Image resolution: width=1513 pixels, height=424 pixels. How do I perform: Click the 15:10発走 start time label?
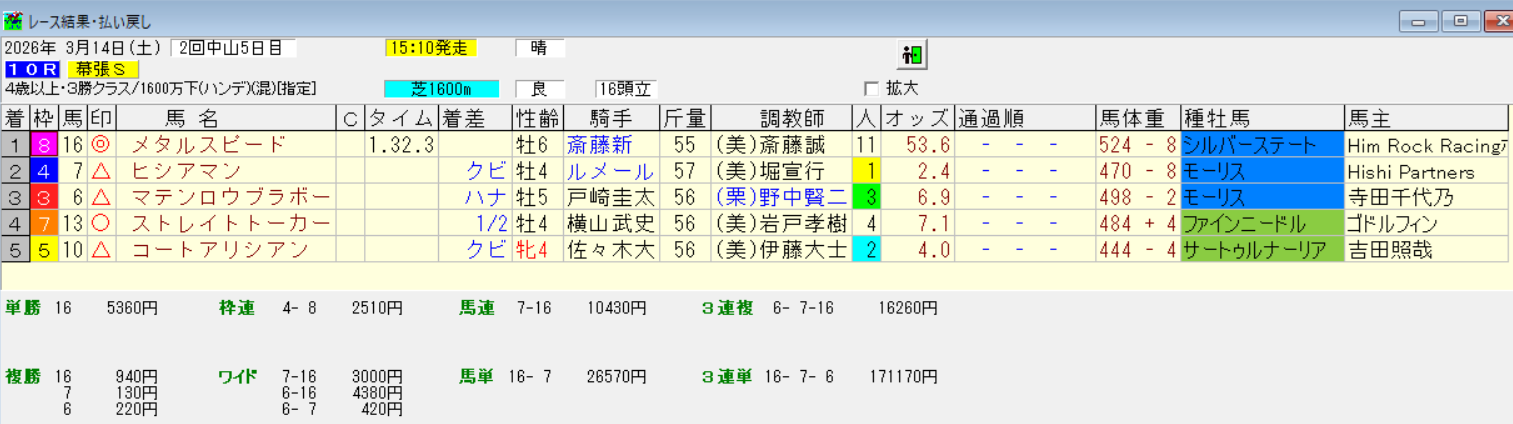(x=430, y=48)
